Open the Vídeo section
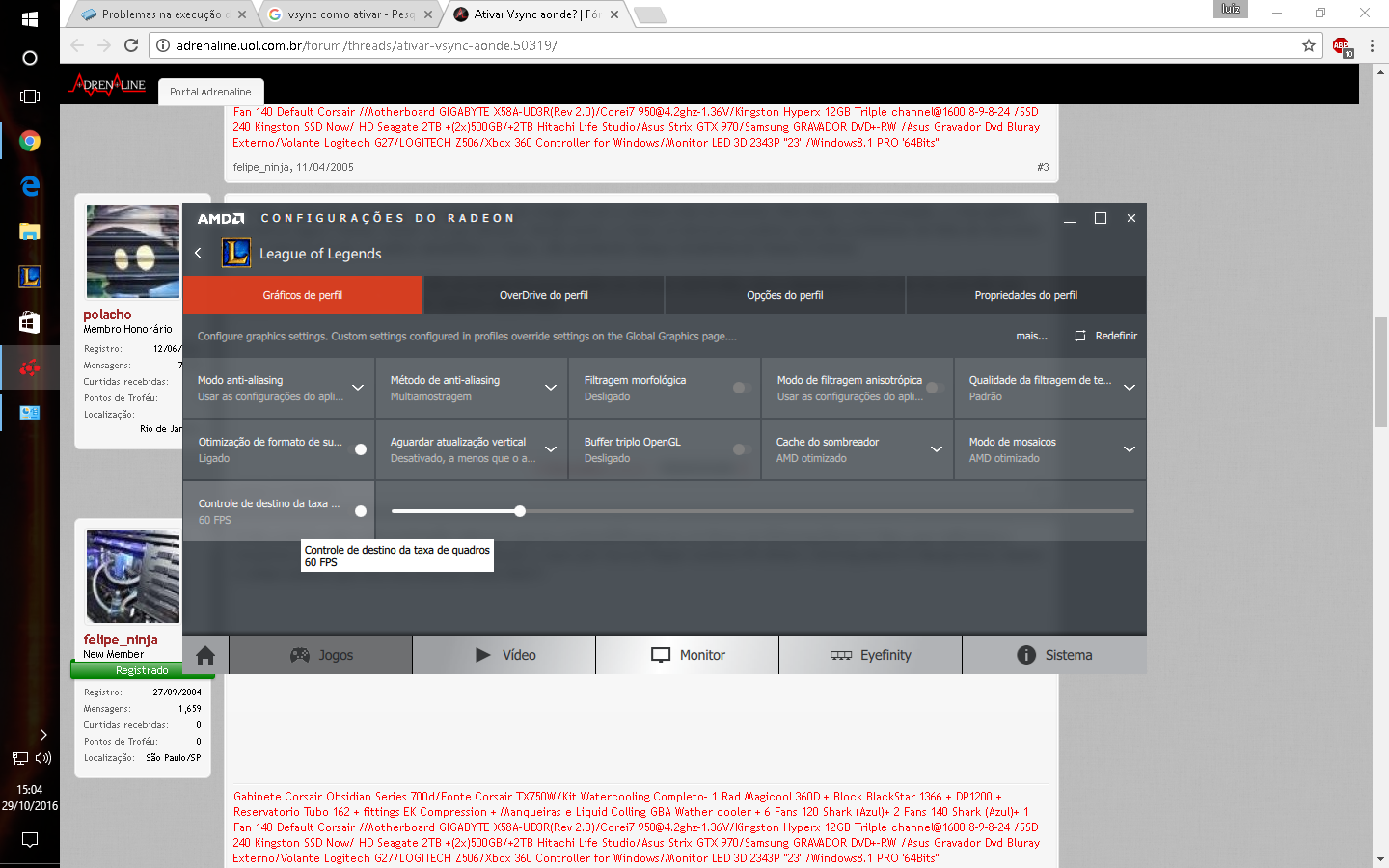The width and height of the screenshot is (1389, 868). coord(504,655)
